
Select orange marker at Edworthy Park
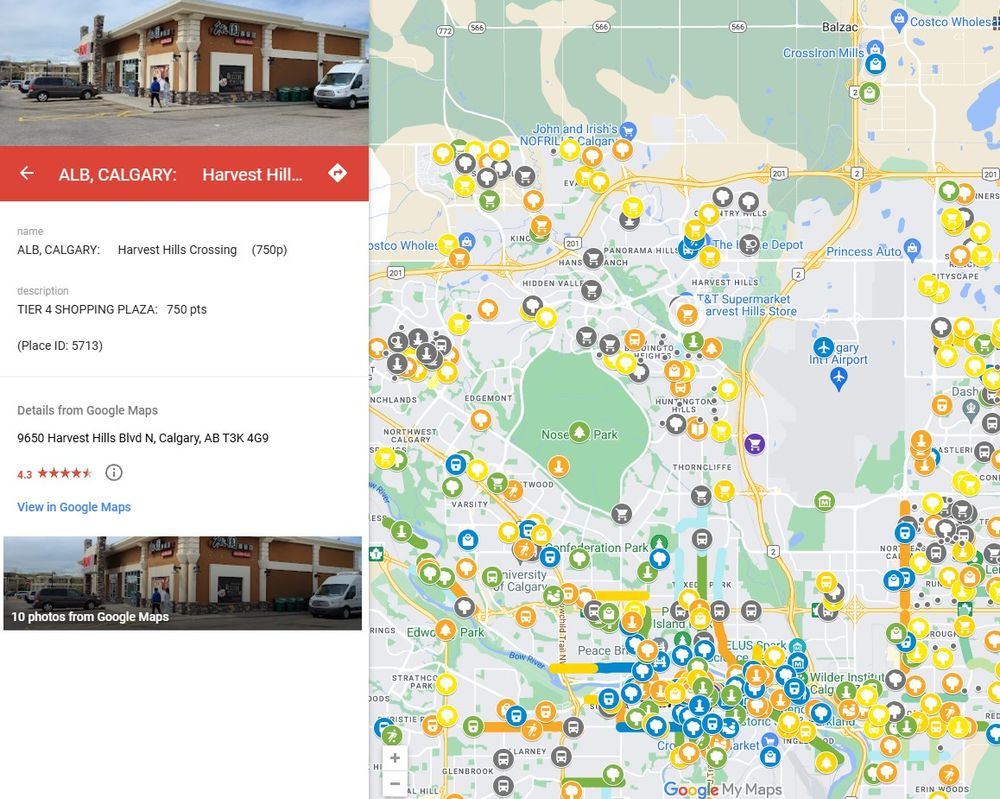[445, 631]
